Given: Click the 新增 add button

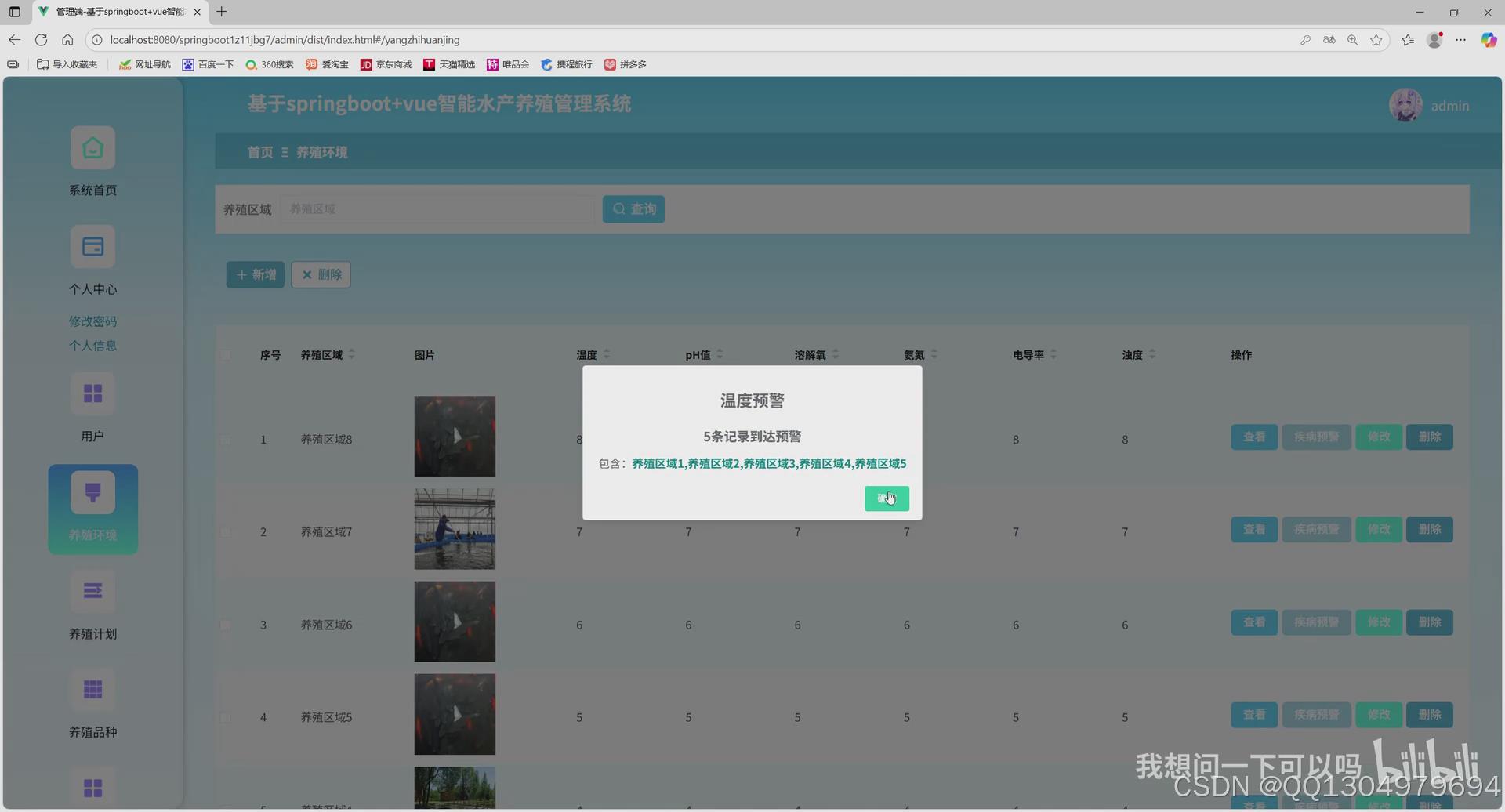Looking at the screenshot, I should point(256,275).
